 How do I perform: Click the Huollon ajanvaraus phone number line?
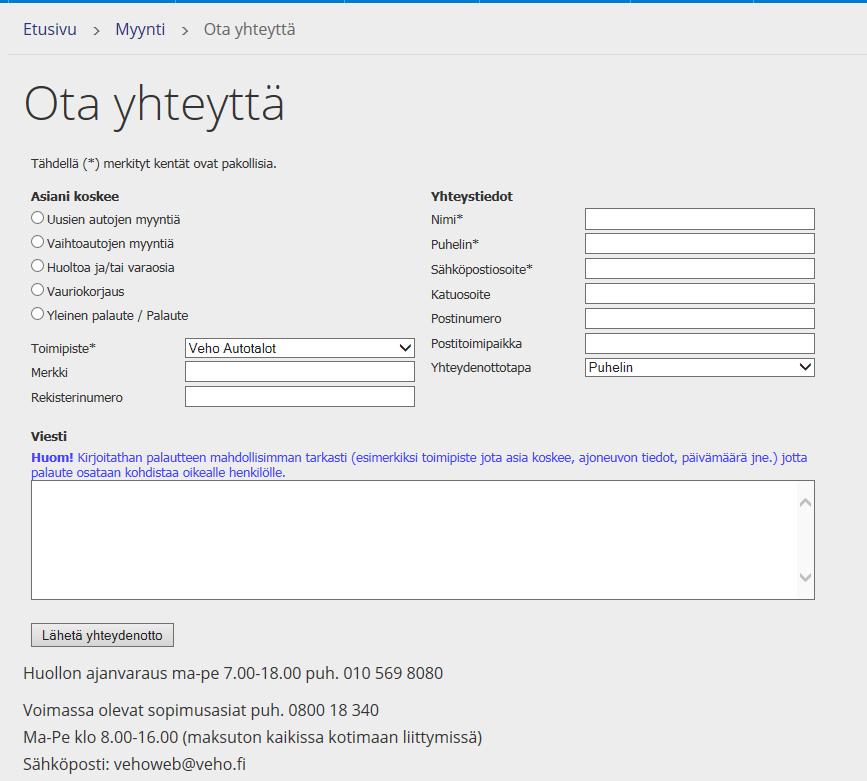coord(233,673)
